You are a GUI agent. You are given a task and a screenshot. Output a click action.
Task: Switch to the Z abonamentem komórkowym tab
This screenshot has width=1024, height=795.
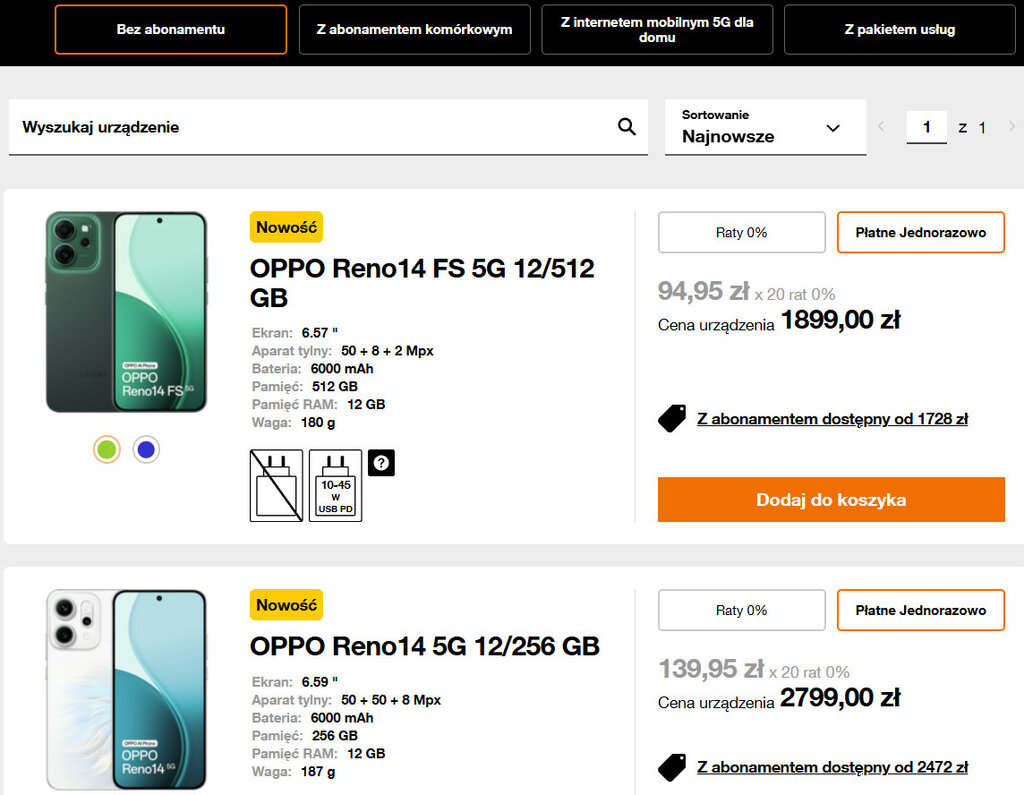tap(414, 29)
